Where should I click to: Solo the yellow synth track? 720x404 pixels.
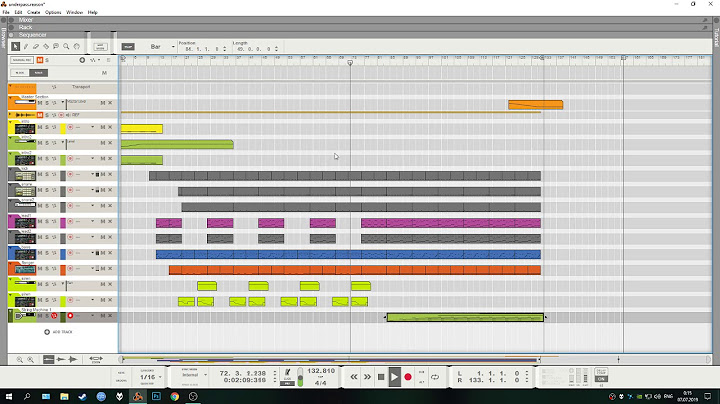(x=47, y=127)
